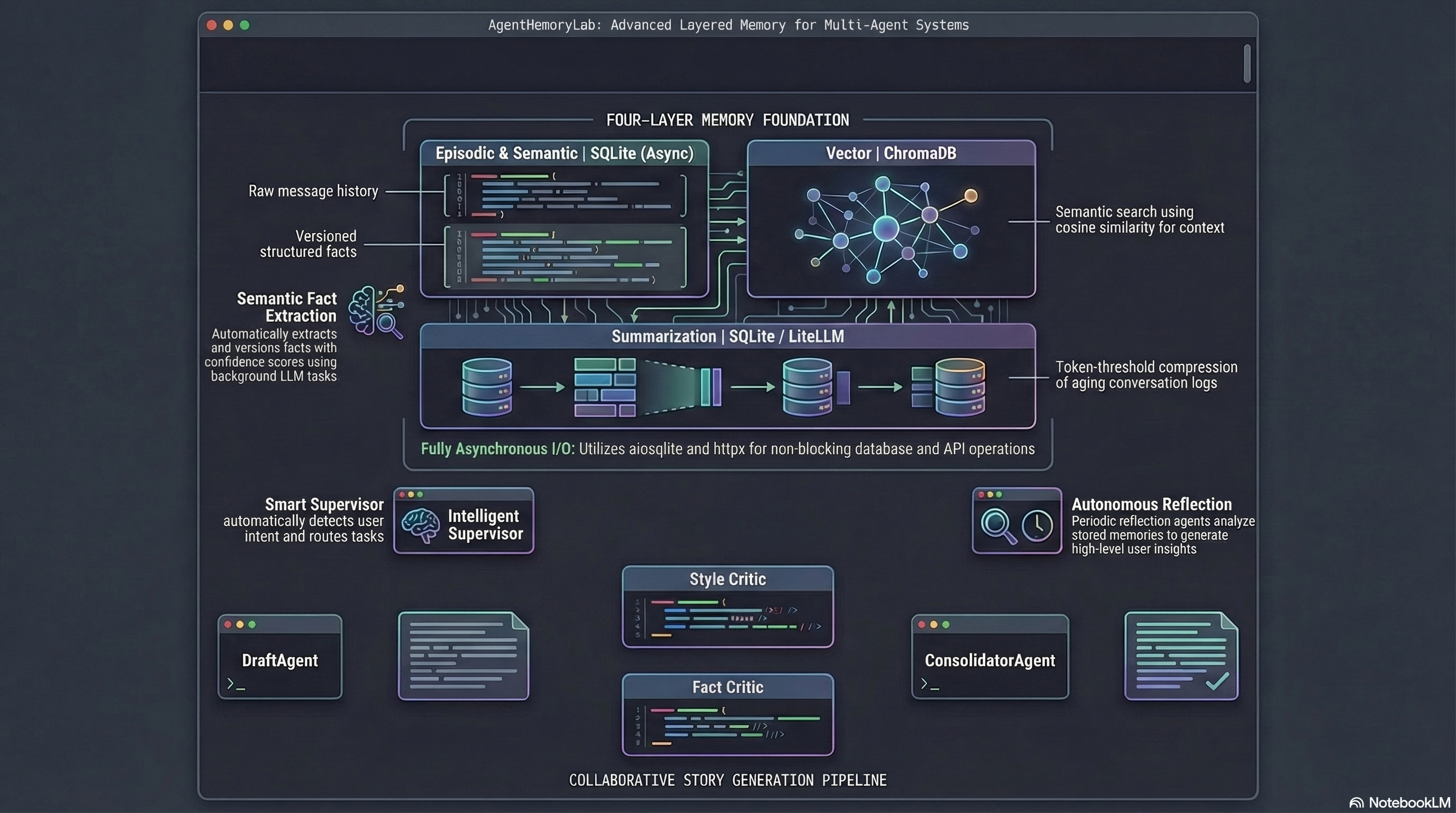Switch to the Fact Critic panel

[x=727, y=686]
